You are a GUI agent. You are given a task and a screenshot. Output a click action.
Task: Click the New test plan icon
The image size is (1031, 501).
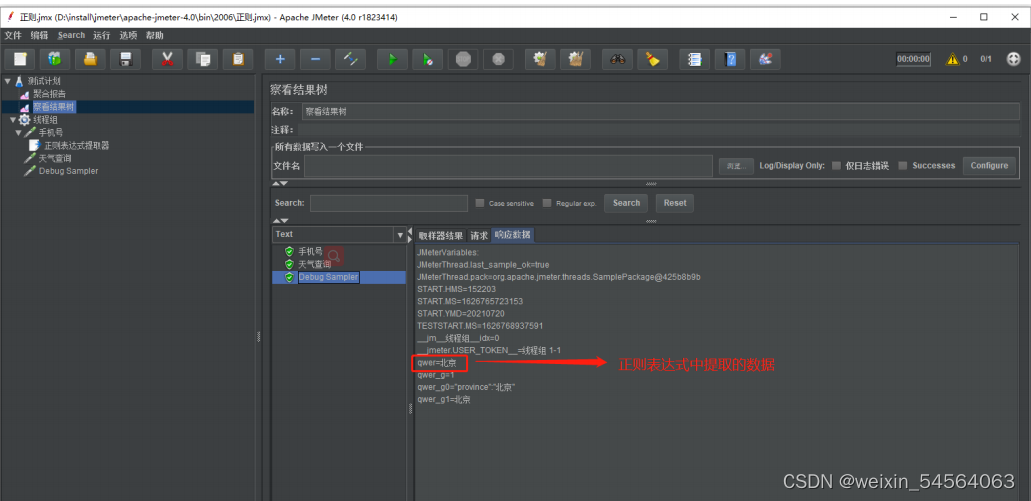tap(20, 59)
